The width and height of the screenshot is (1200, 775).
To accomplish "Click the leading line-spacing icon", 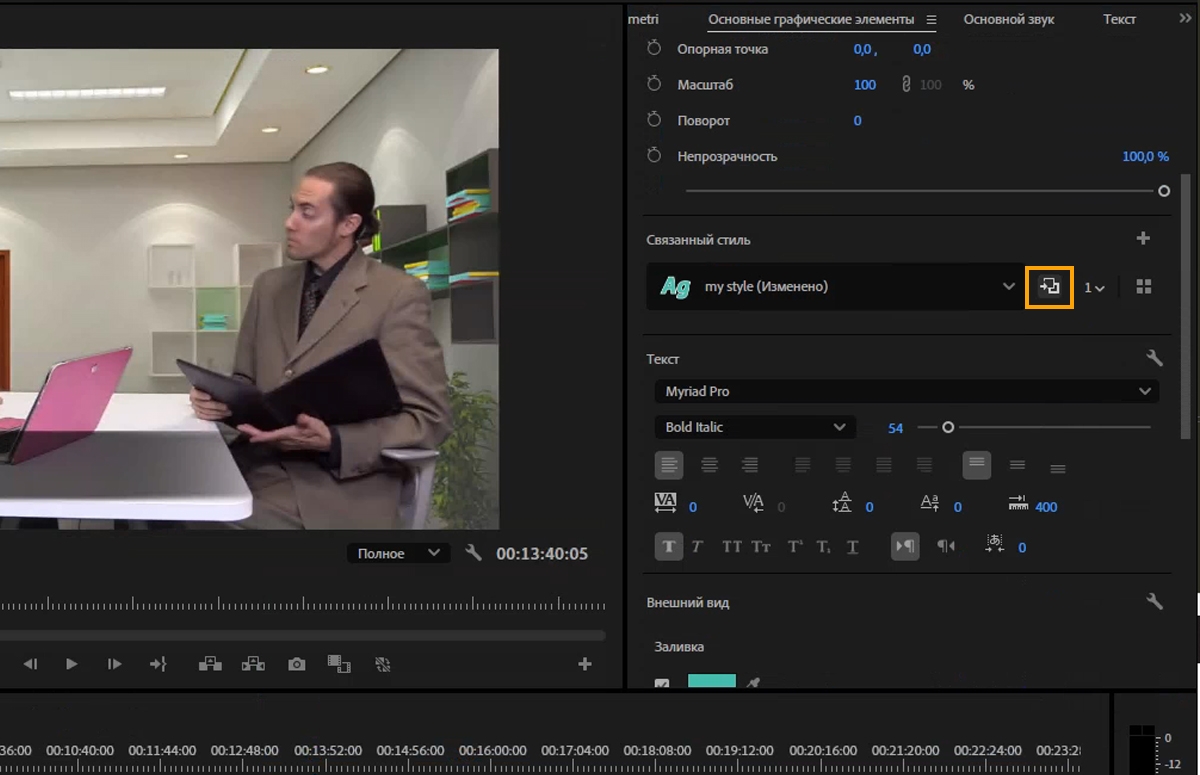I will click(x=842, y=503).
